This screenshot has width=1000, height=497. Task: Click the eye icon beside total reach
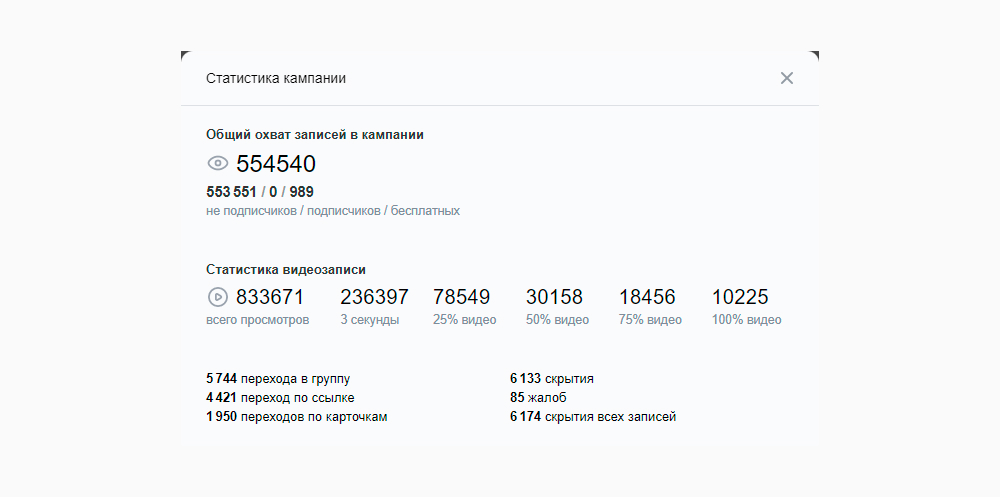218,163
